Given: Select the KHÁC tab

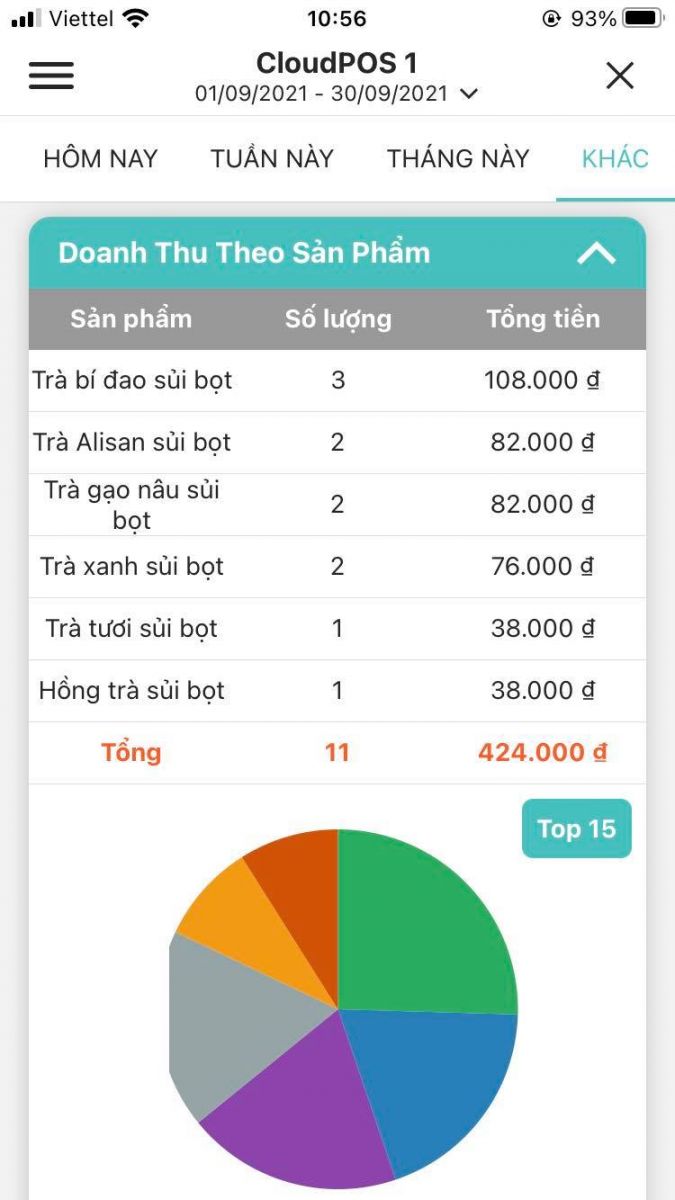Looking at the screenshot, I should [x=615, y=159].
